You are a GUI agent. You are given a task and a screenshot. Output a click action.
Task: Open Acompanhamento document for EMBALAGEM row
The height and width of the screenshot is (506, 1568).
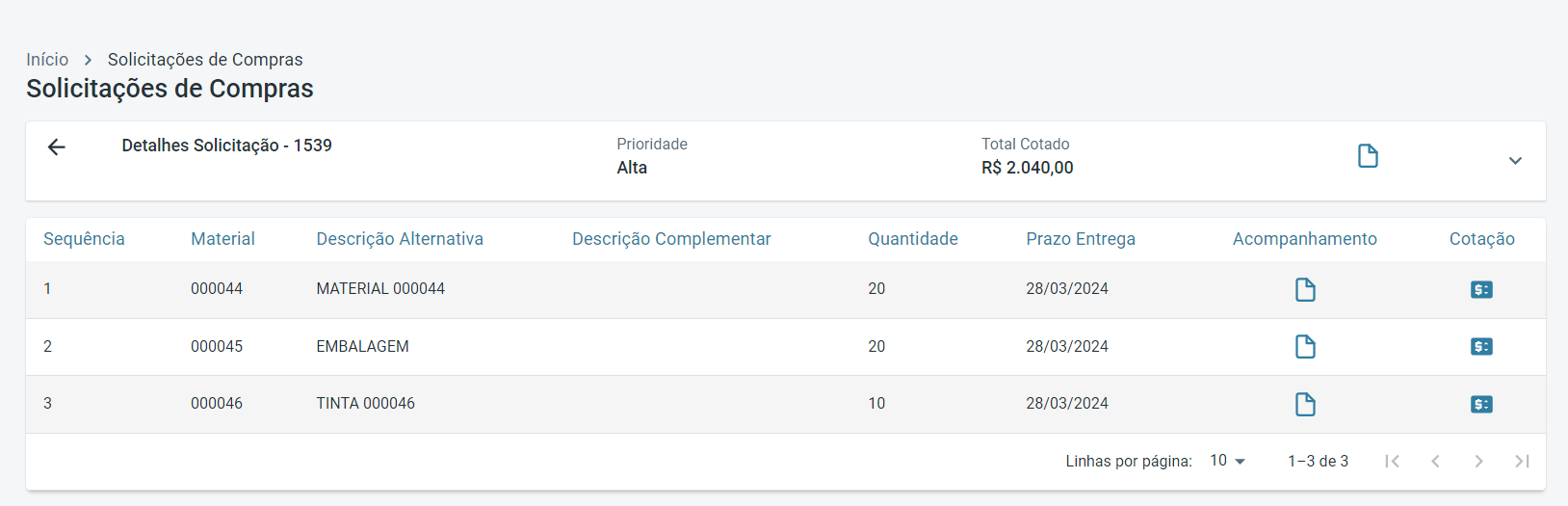tap(1305, 347)
